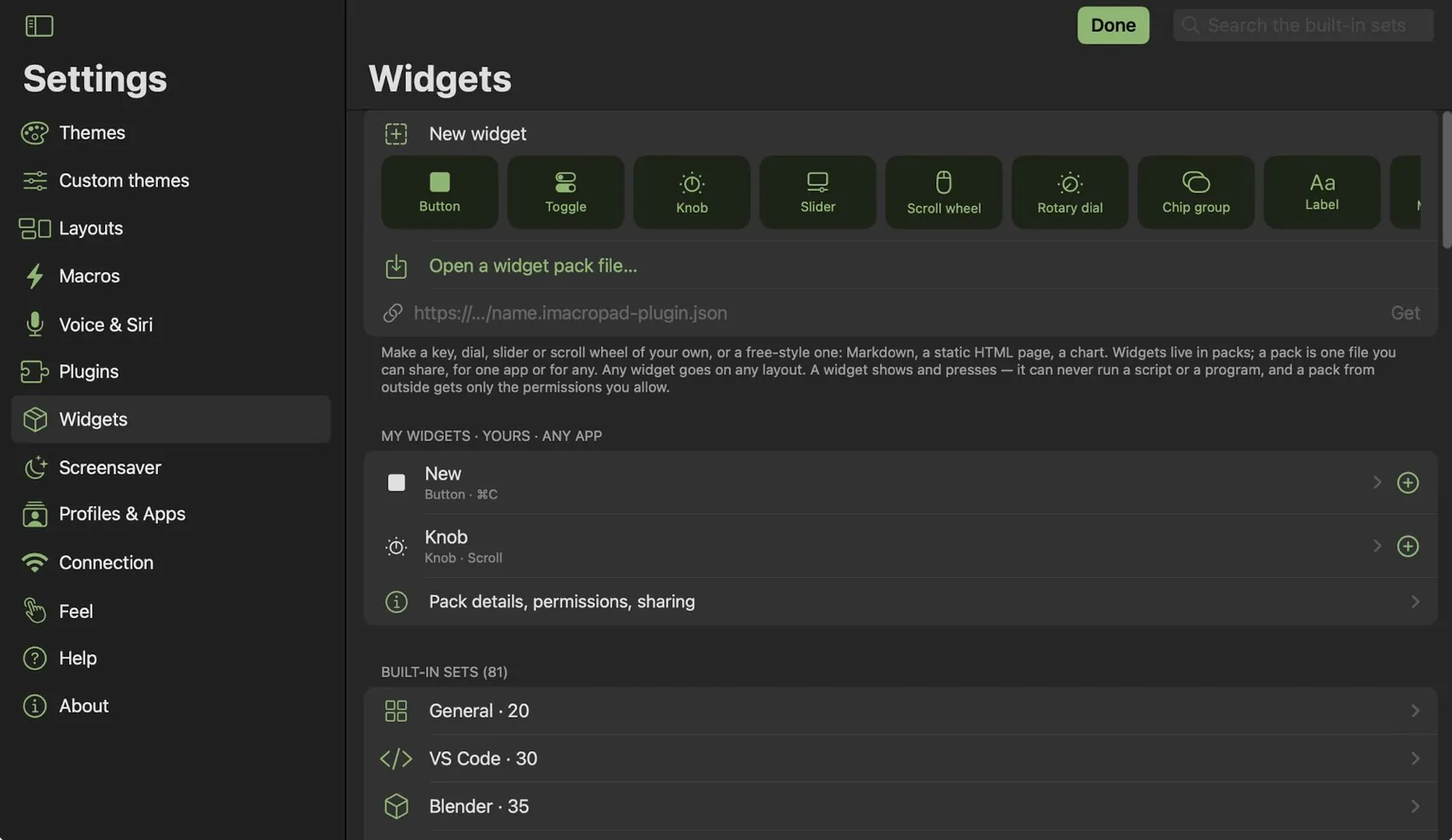Add a new Toggle widget
Viewport: 1452px width, 840px height.
pyautogui.click(x=565, y=192)
